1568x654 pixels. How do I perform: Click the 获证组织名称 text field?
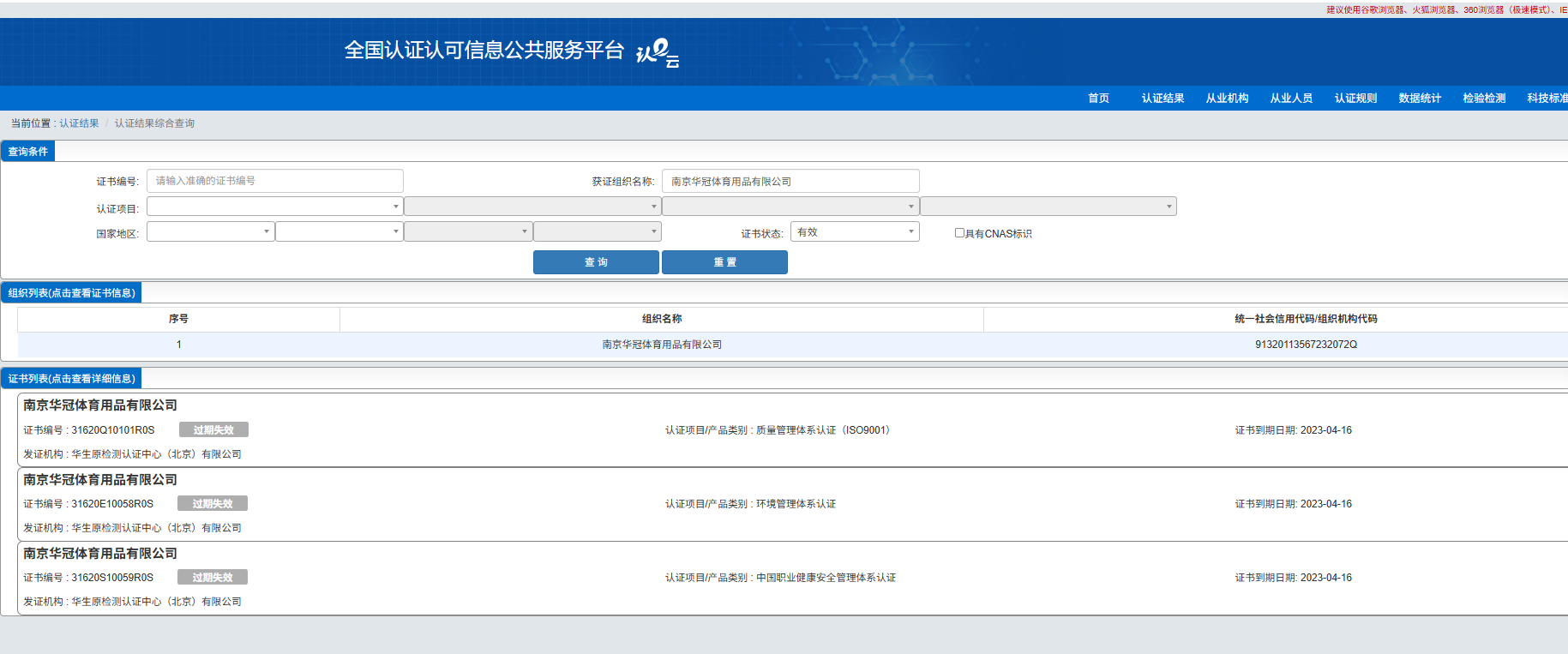coord(790,181)
